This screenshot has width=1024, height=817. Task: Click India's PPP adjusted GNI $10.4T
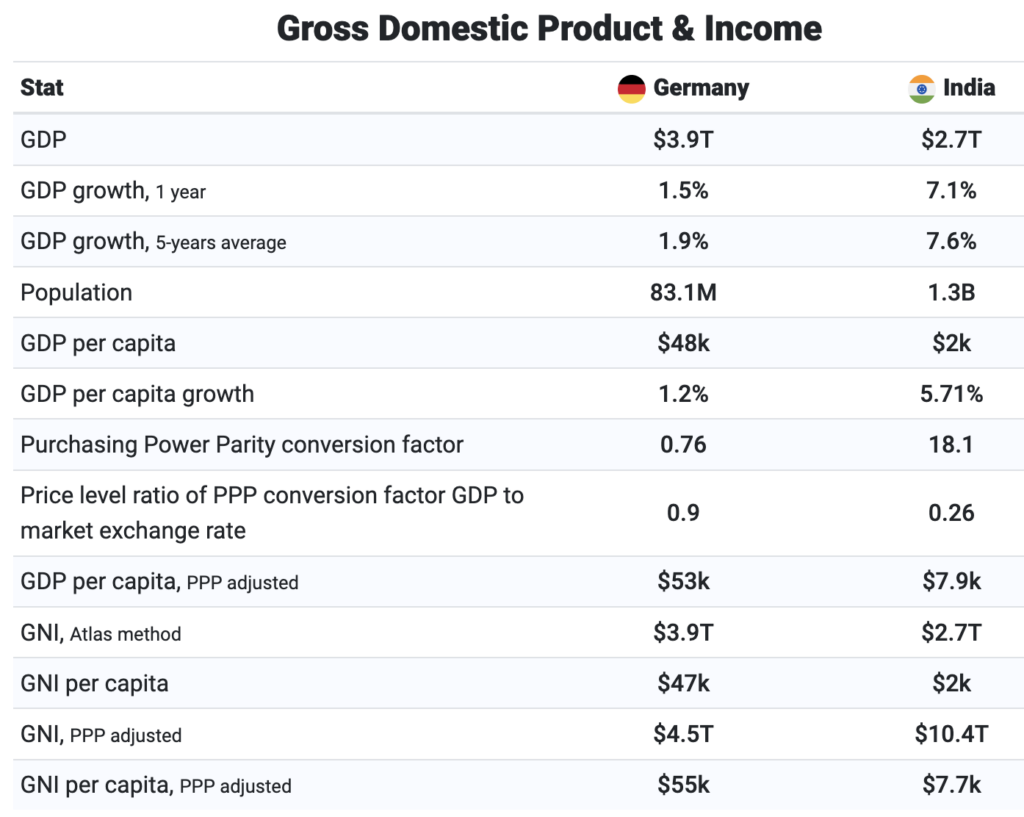[x=951, y=734]
